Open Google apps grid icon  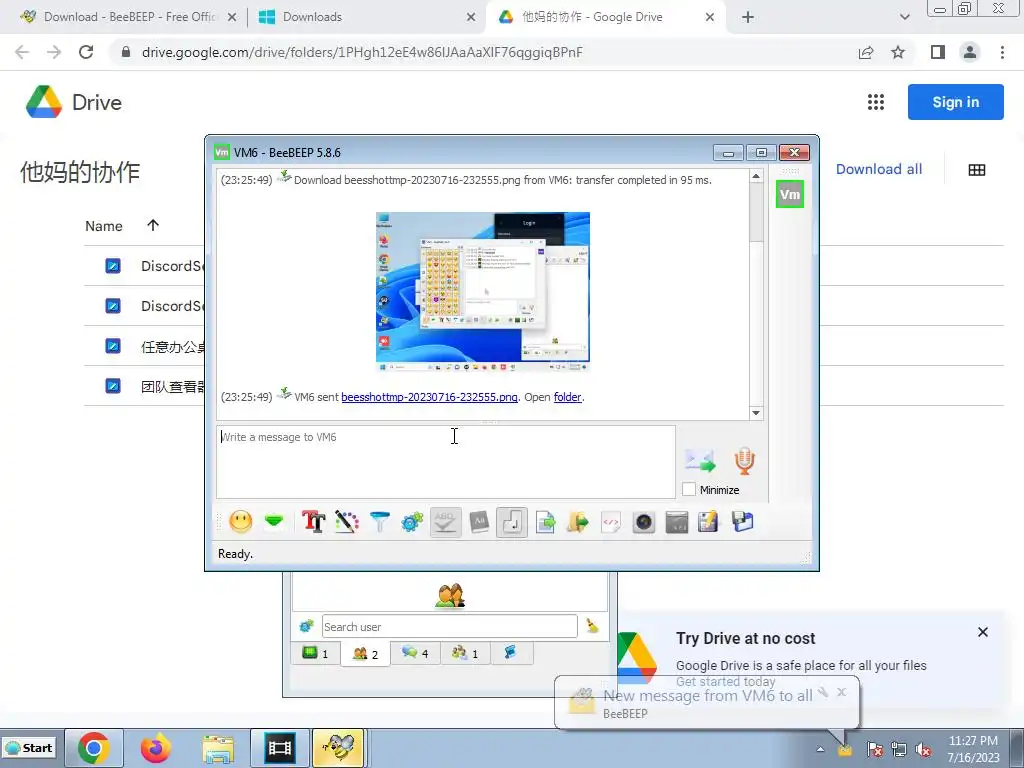pyautogui.click(x=876, y=102)
